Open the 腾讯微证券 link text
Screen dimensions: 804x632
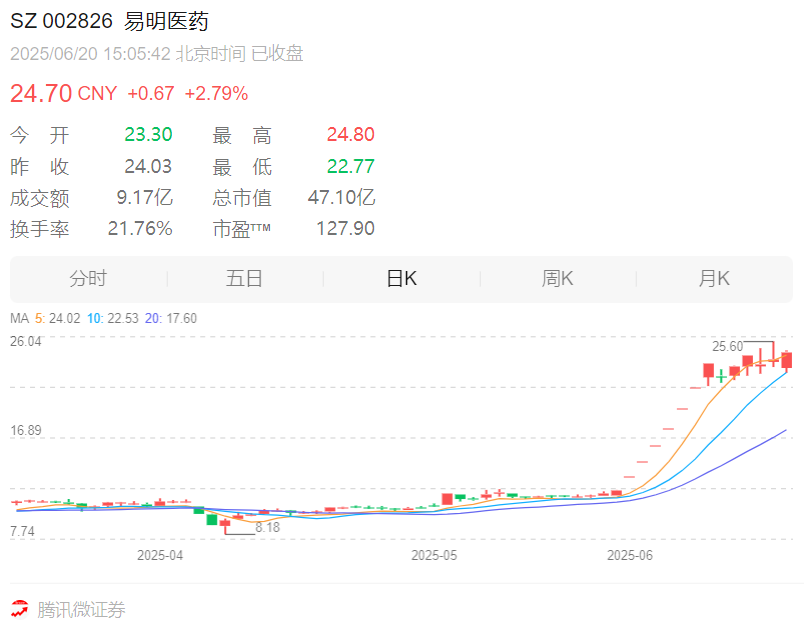point(81,609)
